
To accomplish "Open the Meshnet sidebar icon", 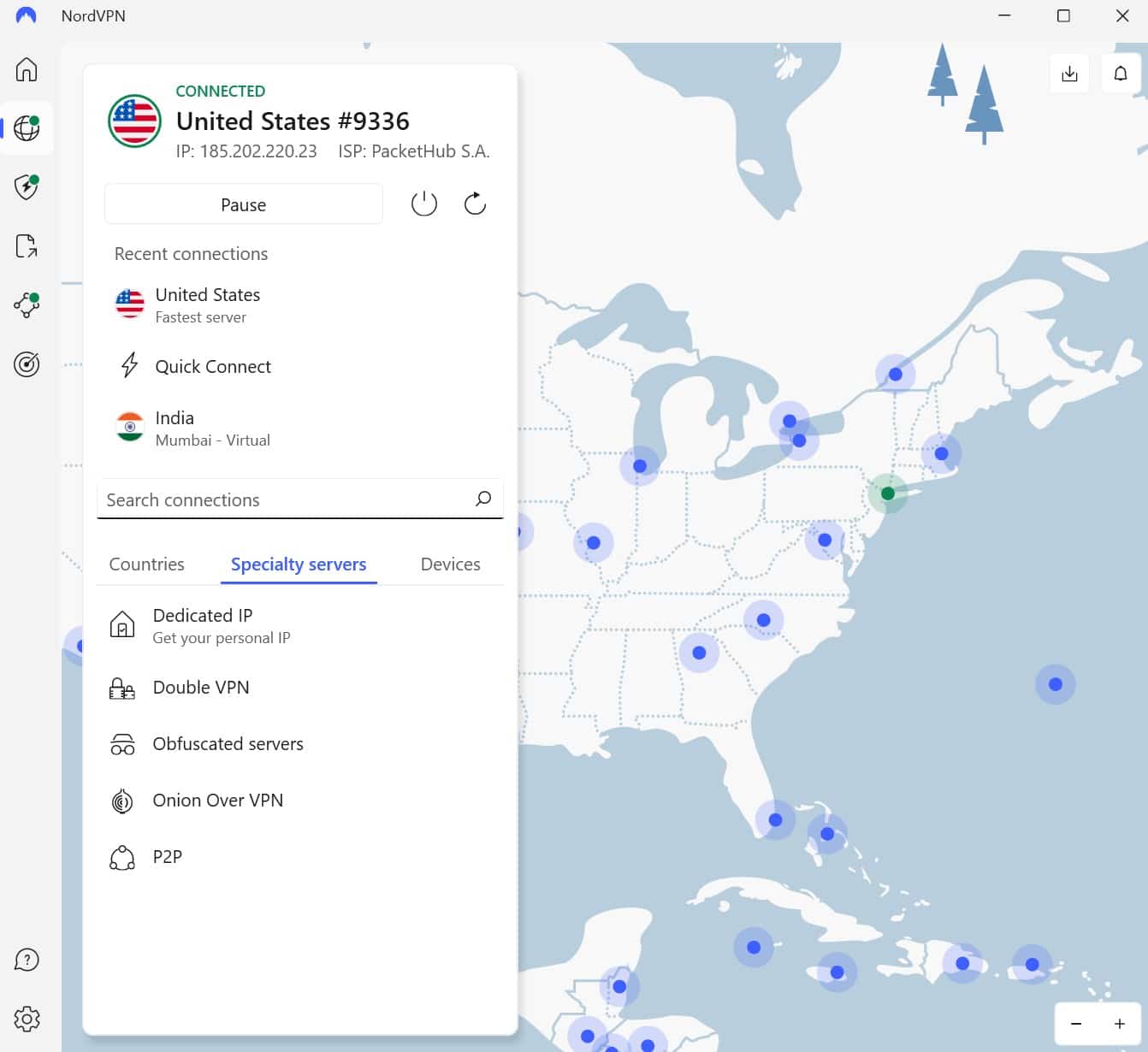I will point(27,305).
